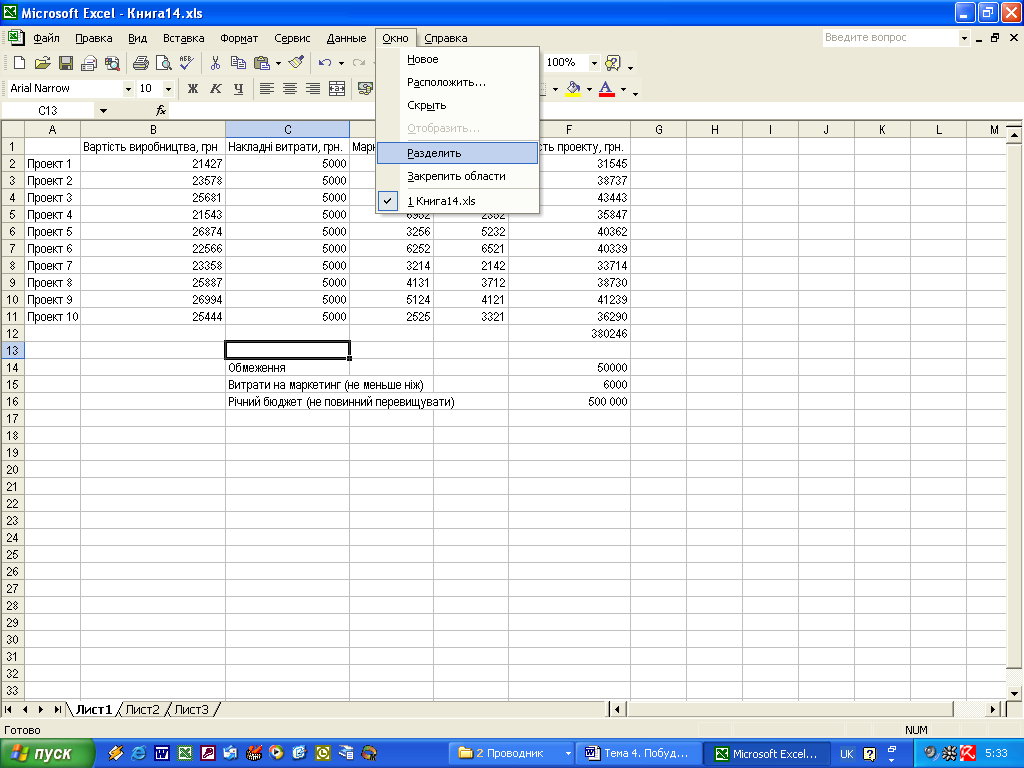The height and width of the screenshot is (768, 1024).
Task: Click the insert function fx button
Action: click(x=161, y=110)
